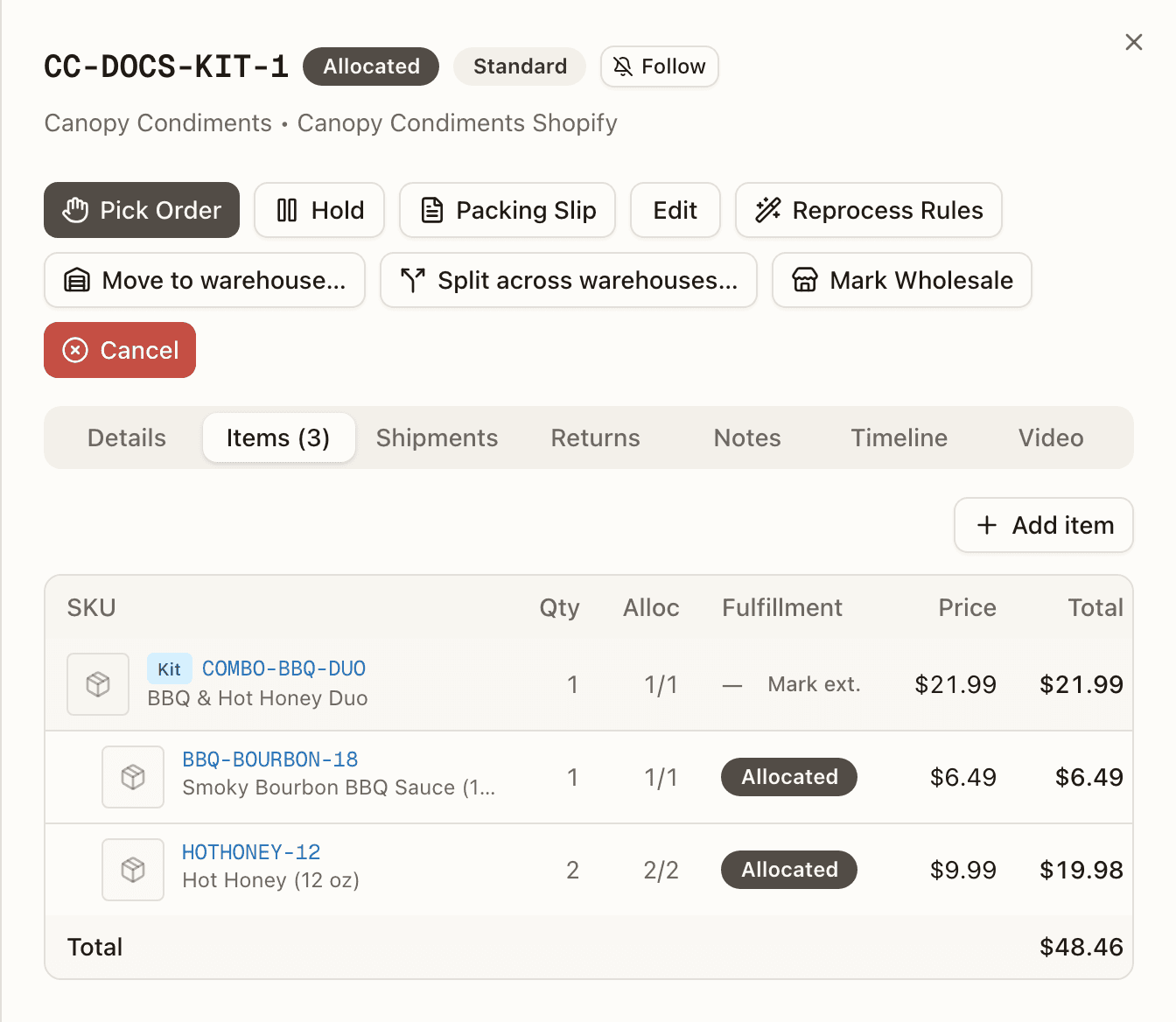
Task: Click the circled X icon on Cancel
Action: point(76,350)
